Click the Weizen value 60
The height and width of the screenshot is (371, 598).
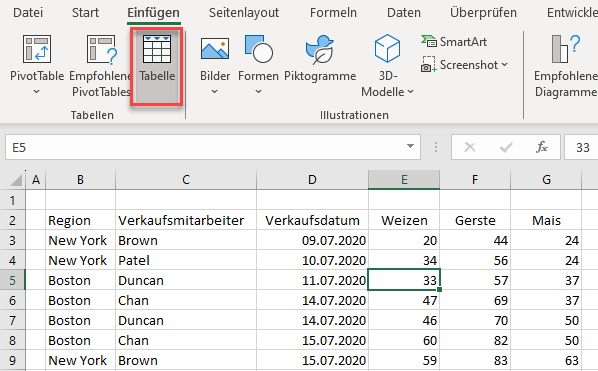404,340
